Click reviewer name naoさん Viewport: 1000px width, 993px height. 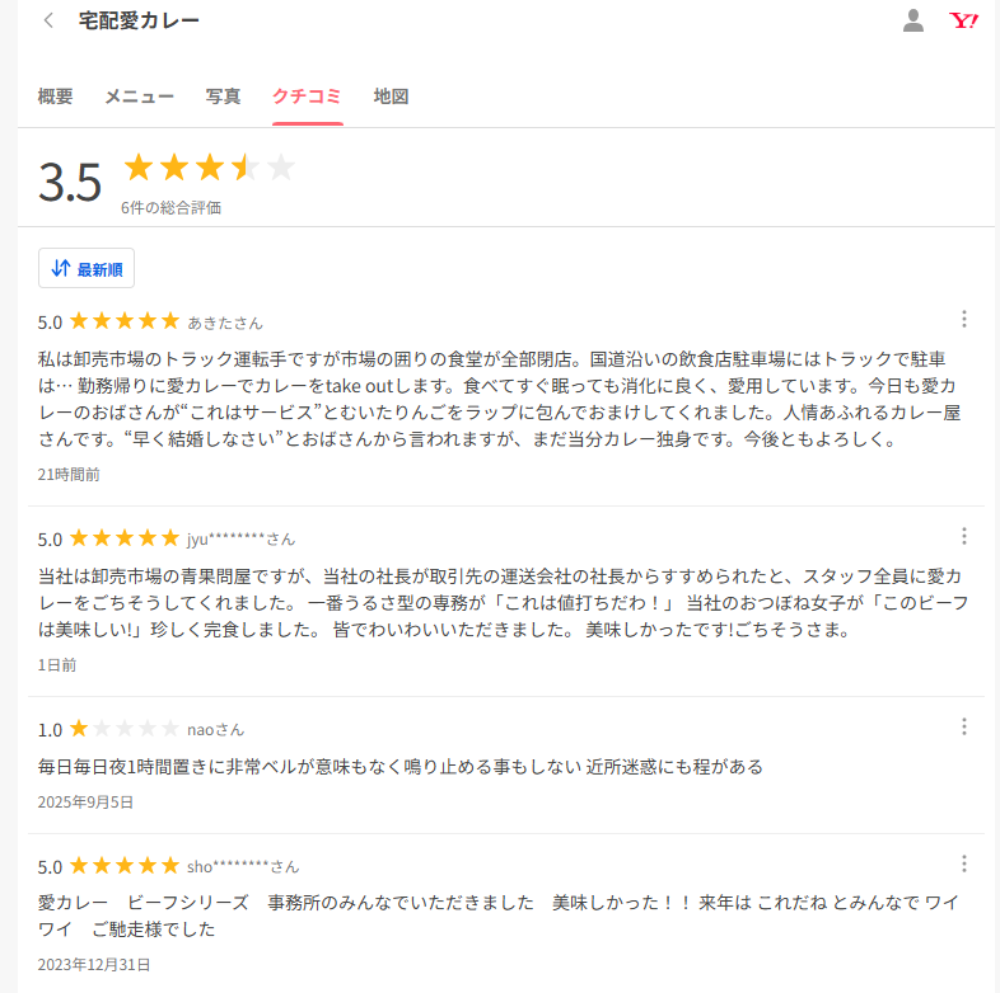[x=215, y=729]
